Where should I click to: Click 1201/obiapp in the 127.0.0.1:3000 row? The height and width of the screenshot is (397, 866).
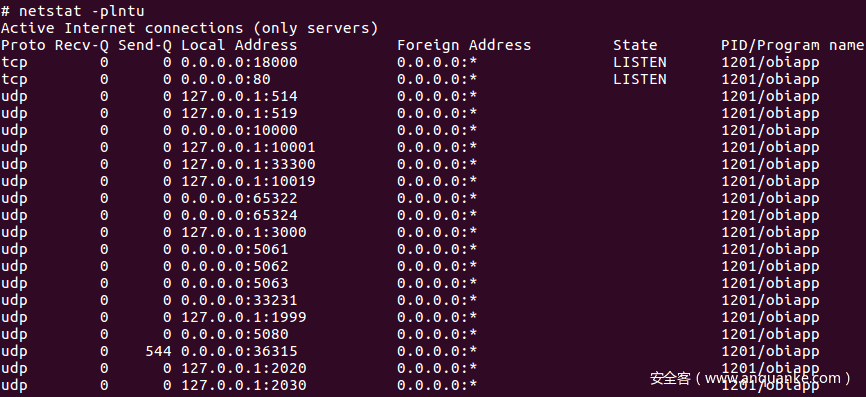click(x=770, y=232)
